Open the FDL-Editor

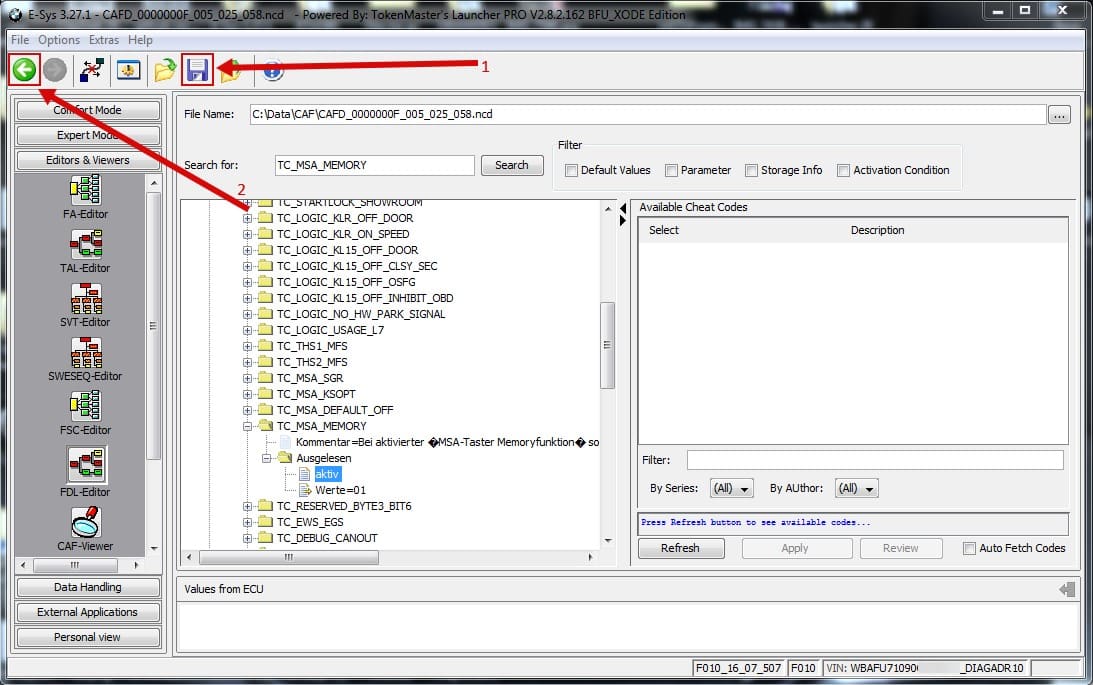click(x=86, y=472)
